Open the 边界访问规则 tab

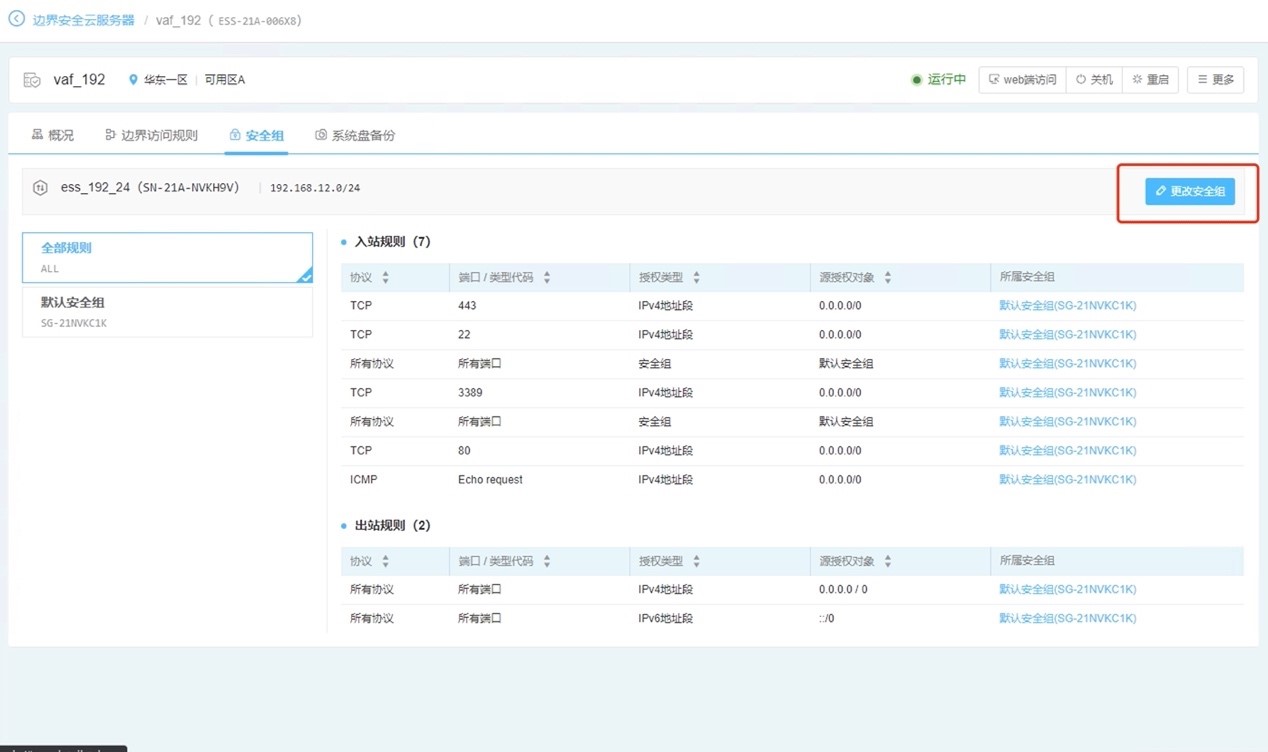pyautogui.click(x=151, y=135)
